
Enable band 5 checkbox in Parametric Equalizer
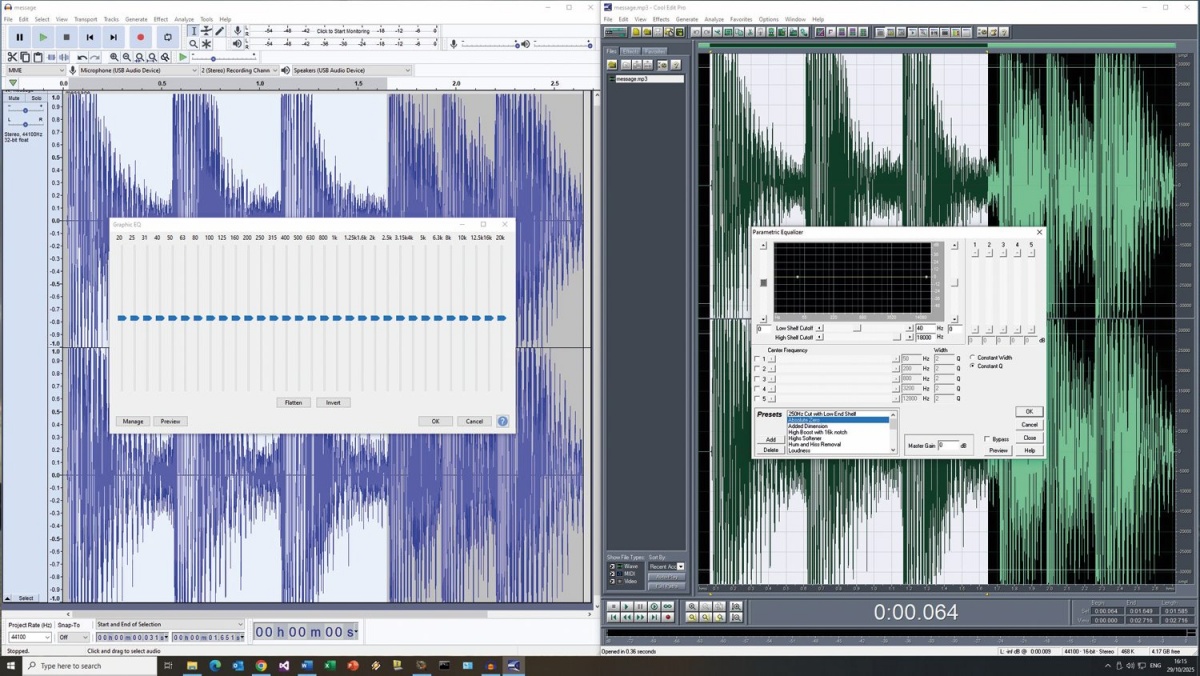pyautogui.click(x=757, y=399)
